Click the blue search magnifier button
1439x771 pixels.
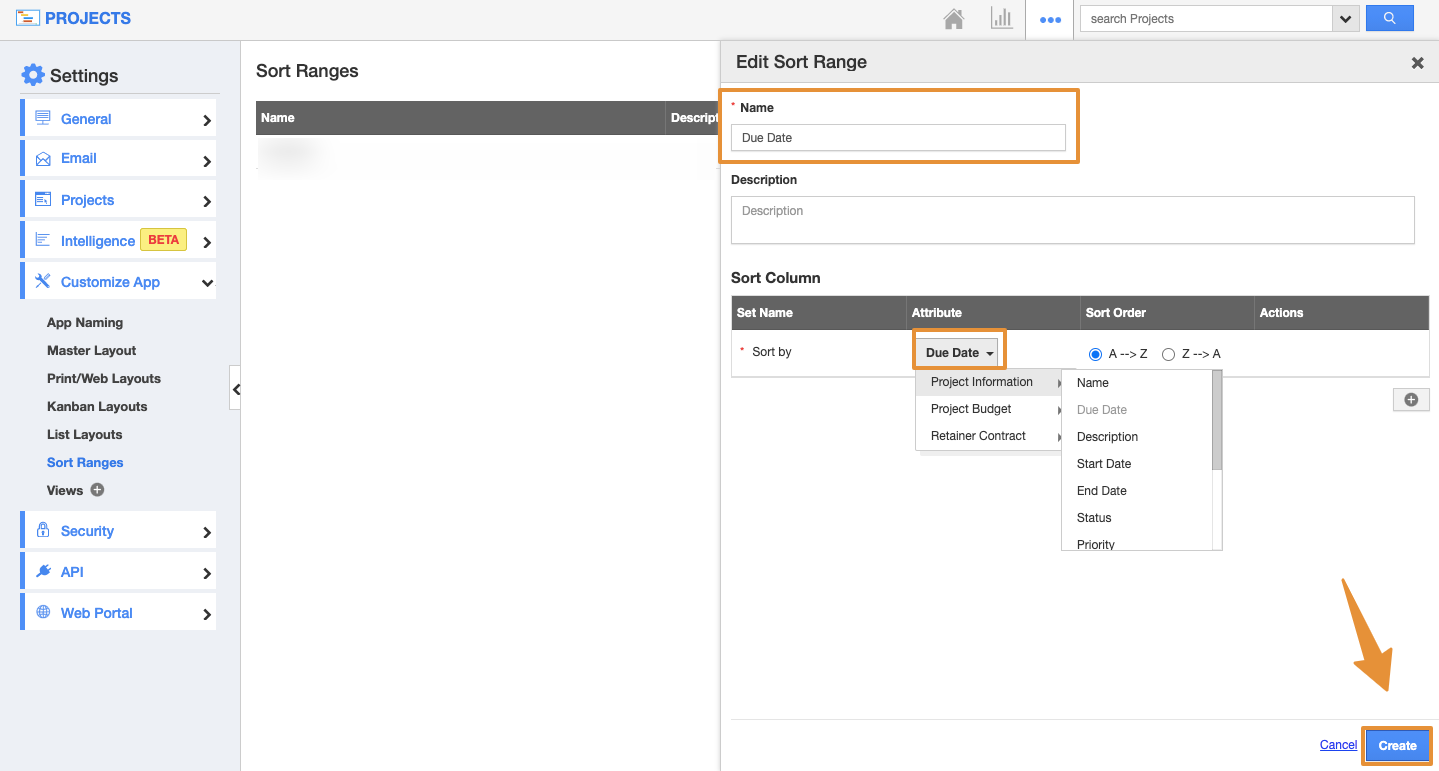tap(1389, 18)
